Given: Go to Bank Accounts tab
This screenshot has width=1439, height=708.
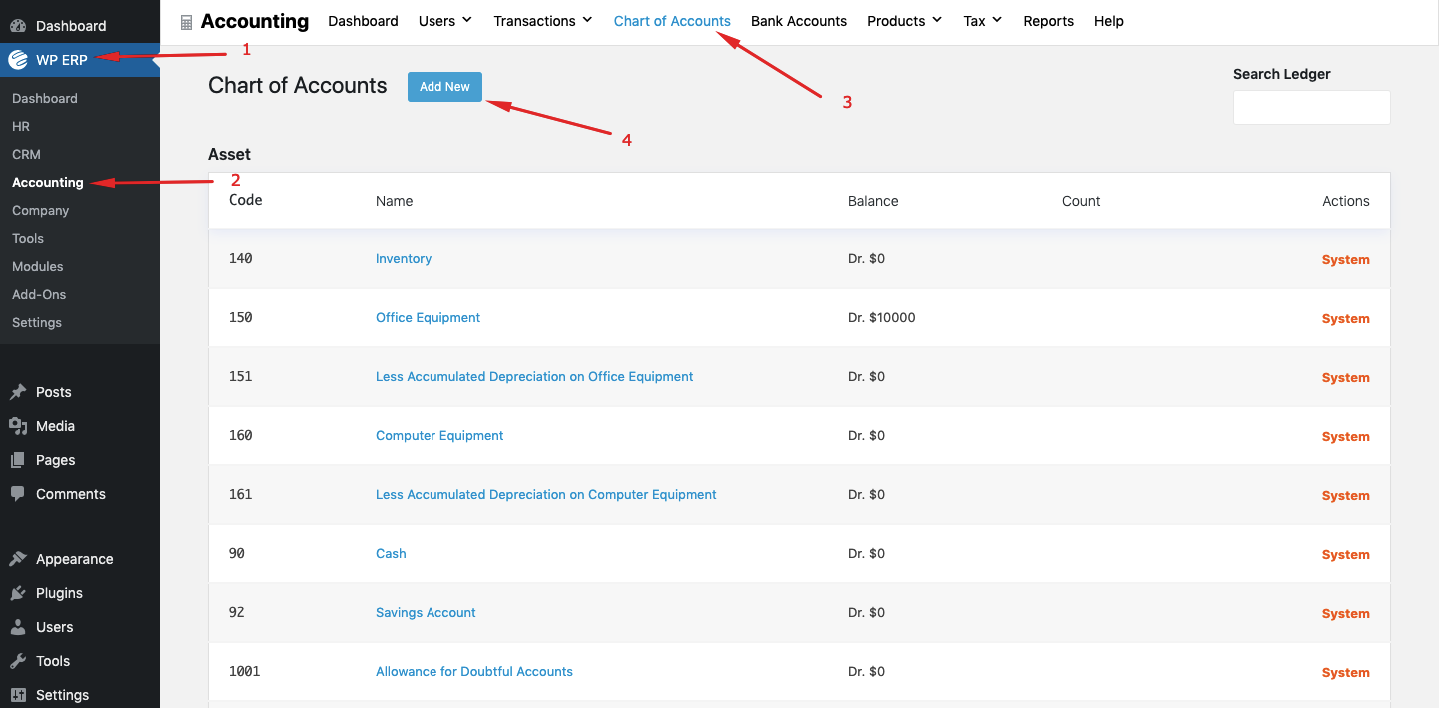Looking at the screenshot, I should pyautogui.click(x=798, y=21).
